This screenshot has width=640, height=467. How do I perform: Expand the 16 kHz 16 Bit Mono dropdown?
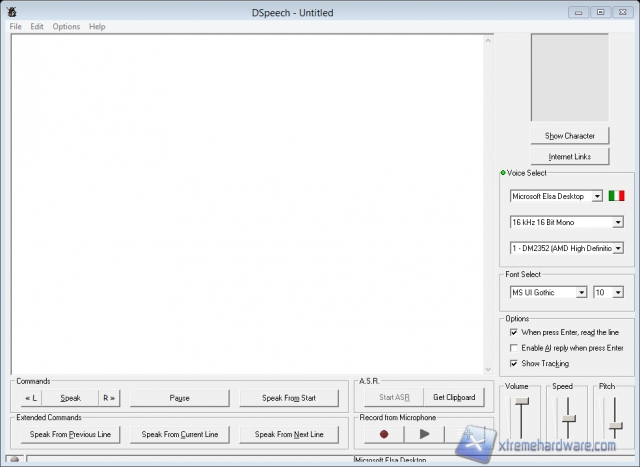tap(617, 222)
